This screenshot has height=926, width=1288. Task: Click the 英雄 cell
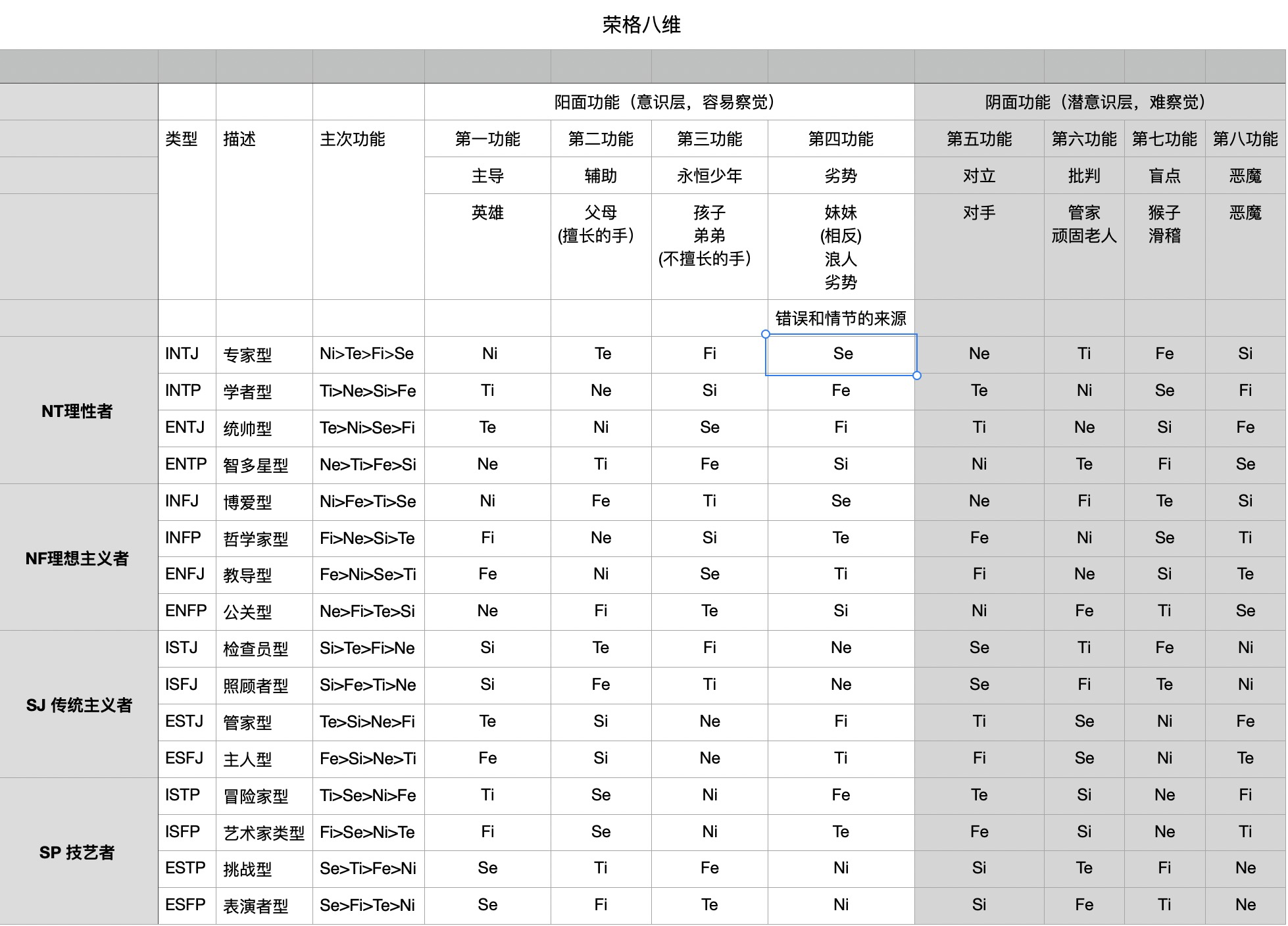click(x=487, y=247)
